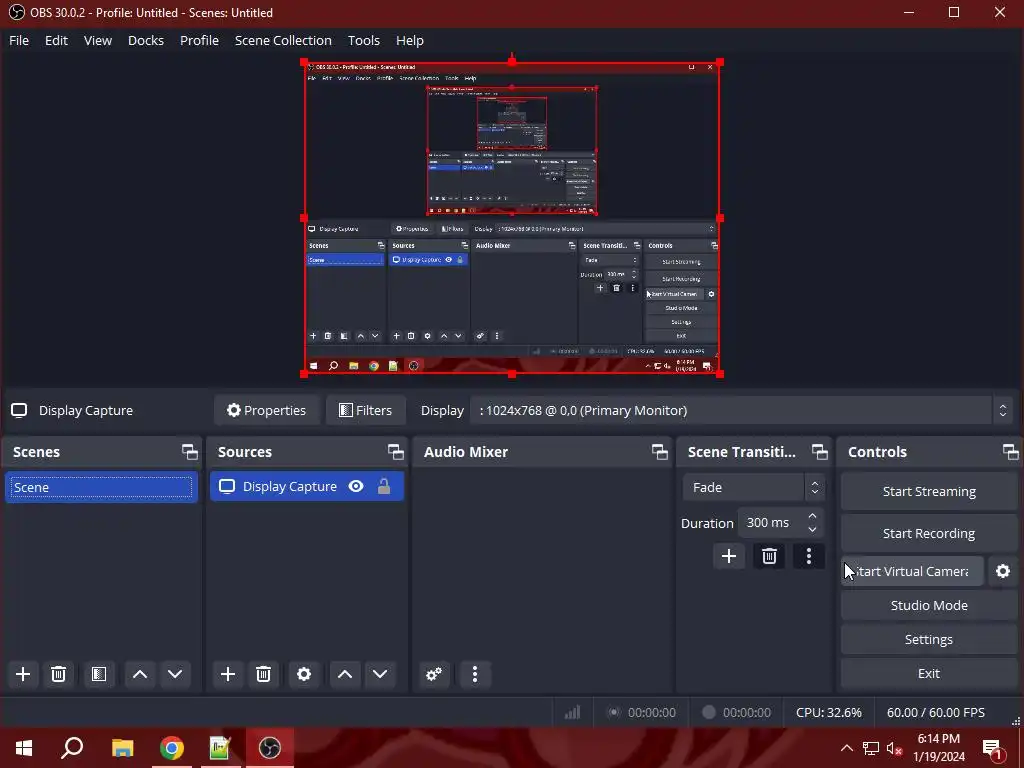This screenshot has height=768, width=1024.
Task: Click Start Streaming button
Action: pyautogui.click(x=929, y=492)
